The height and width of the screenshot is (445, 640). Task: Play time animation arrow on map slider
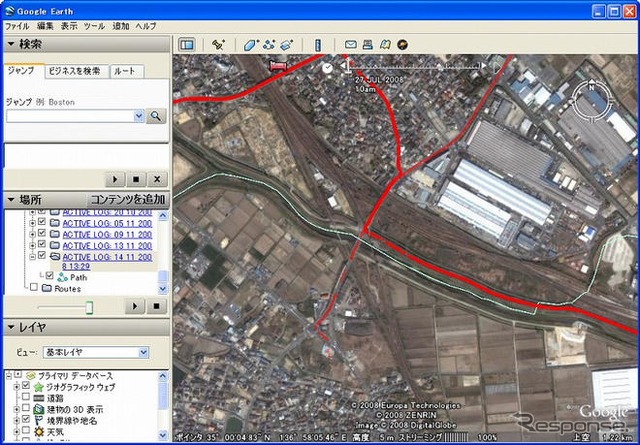click(x=497, y=67)
